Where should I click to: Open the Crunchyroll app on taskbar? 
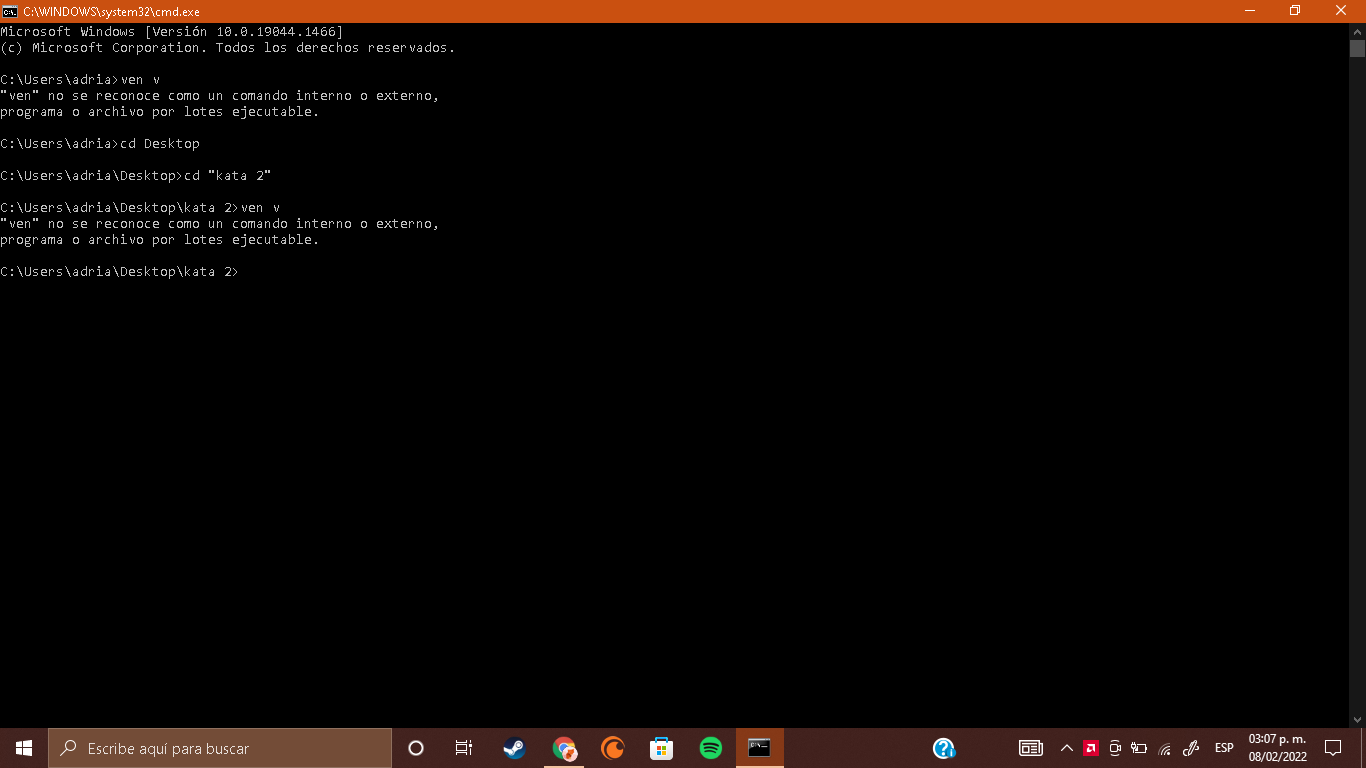click(612, 748)
